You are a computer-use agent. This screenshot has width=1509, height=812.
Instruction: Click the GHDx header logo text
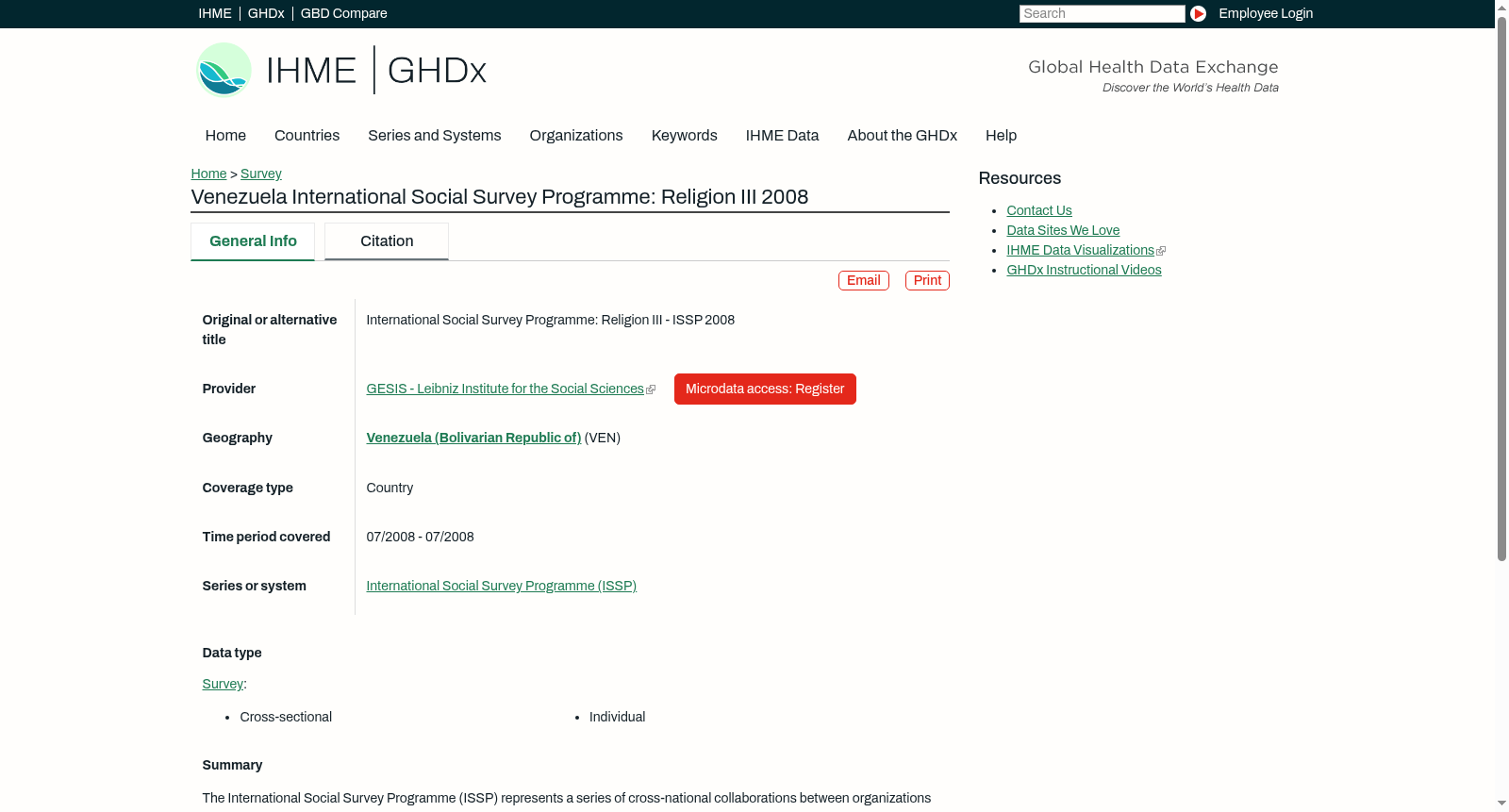tap(437, 70)
